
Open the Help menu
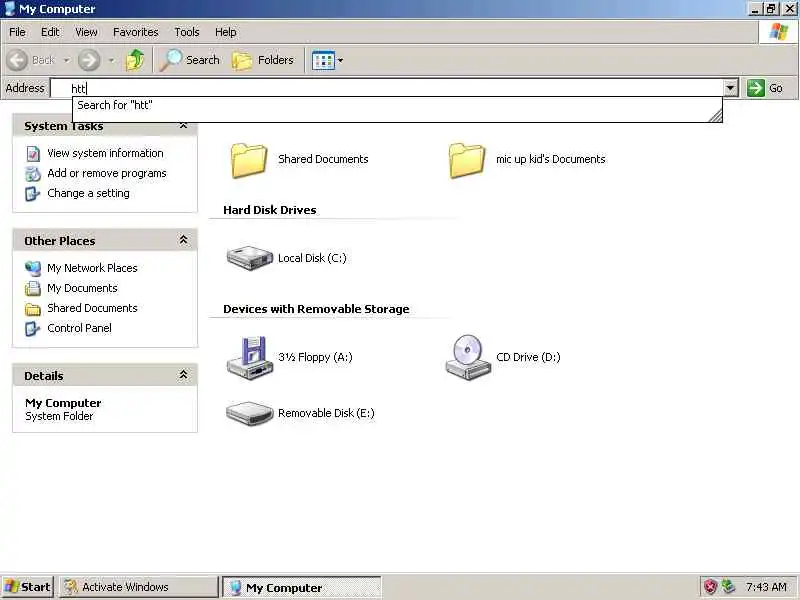(x=226, y=32)
